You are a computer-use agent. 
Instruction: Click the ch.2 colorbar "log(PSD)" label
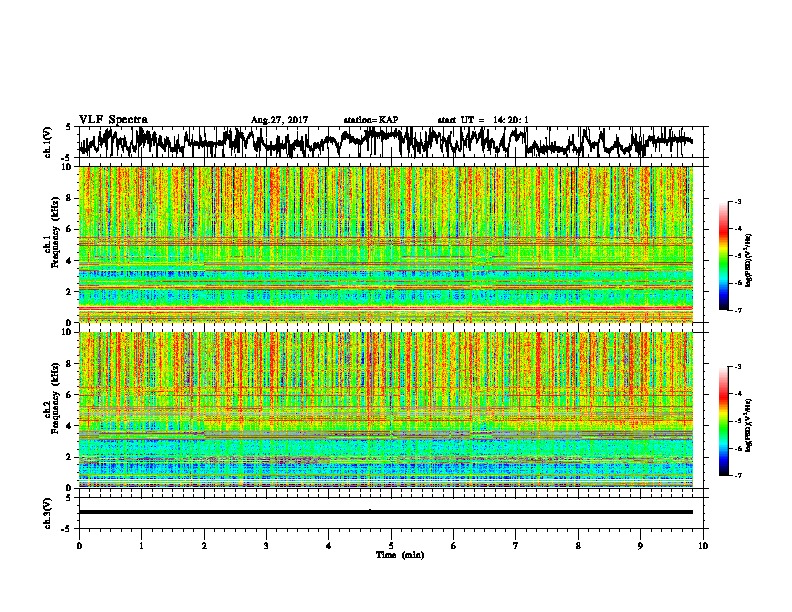click(x=749, y=425)
